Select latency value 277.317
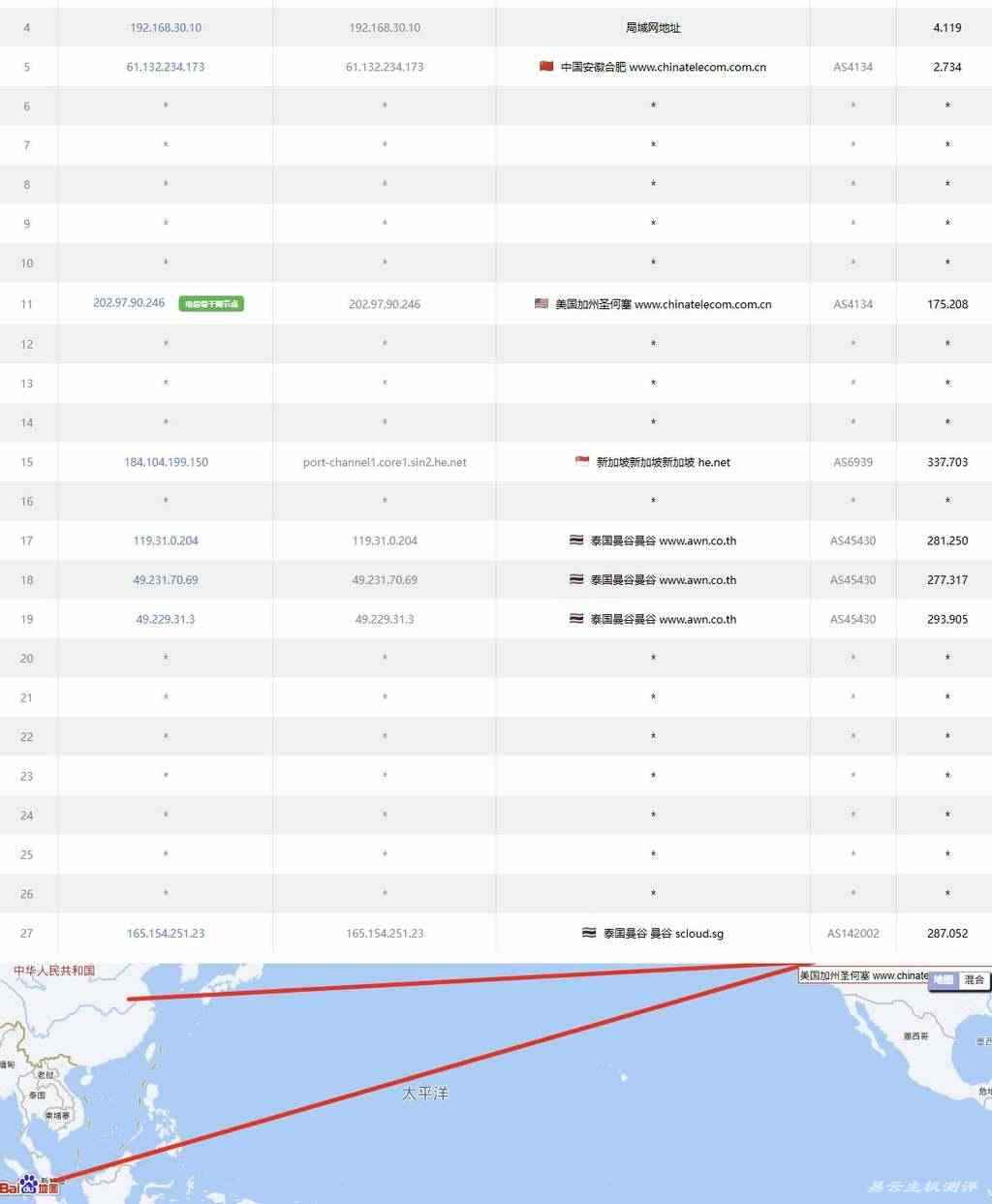The height and width of the screenshot is (1204, 992). 947,580
